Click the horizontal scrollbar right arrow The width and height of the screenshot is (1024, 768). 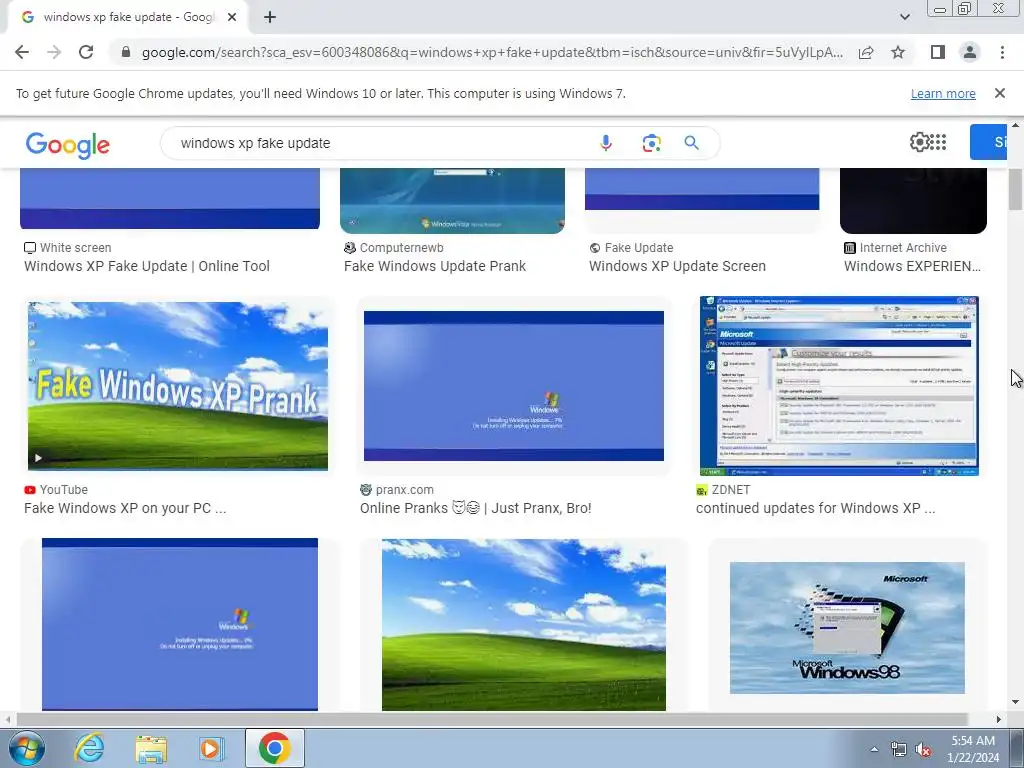pos(999,719)
